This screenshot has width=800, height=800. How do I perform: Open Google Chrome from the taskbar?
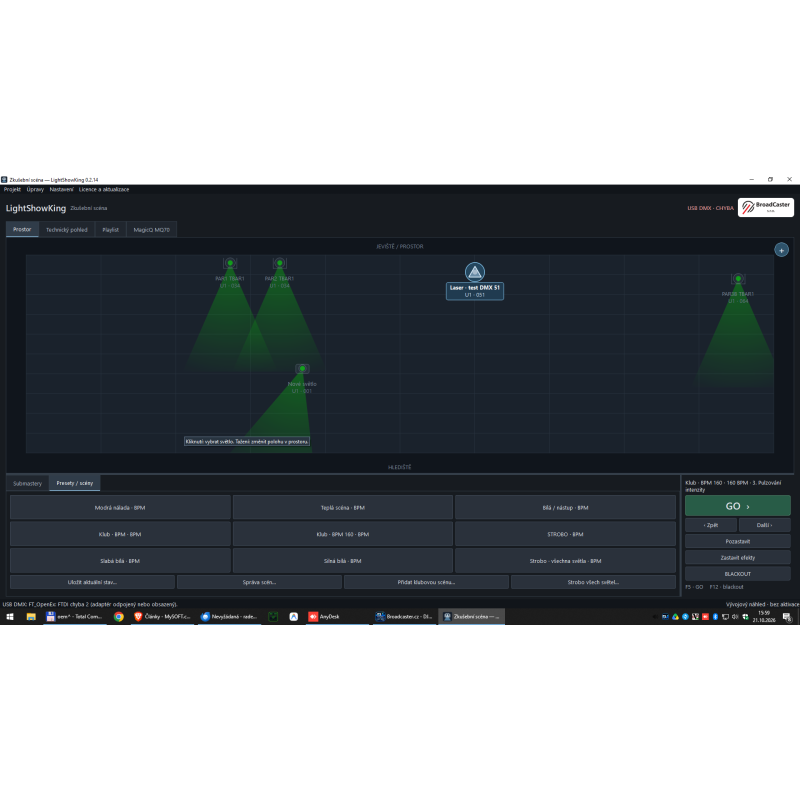119,617
